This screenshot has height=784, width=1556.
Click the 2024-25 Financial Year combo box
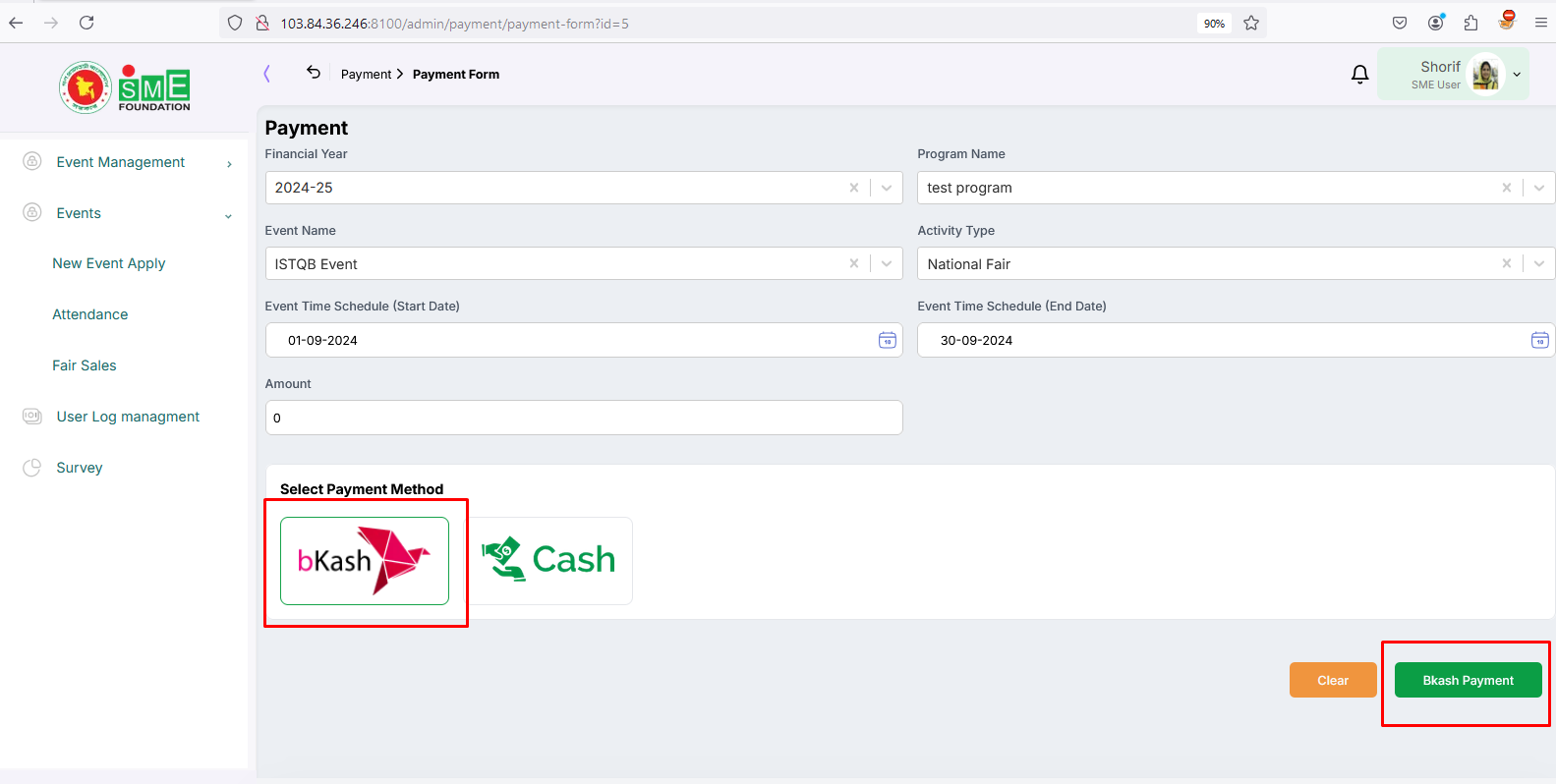coord(584,188)
